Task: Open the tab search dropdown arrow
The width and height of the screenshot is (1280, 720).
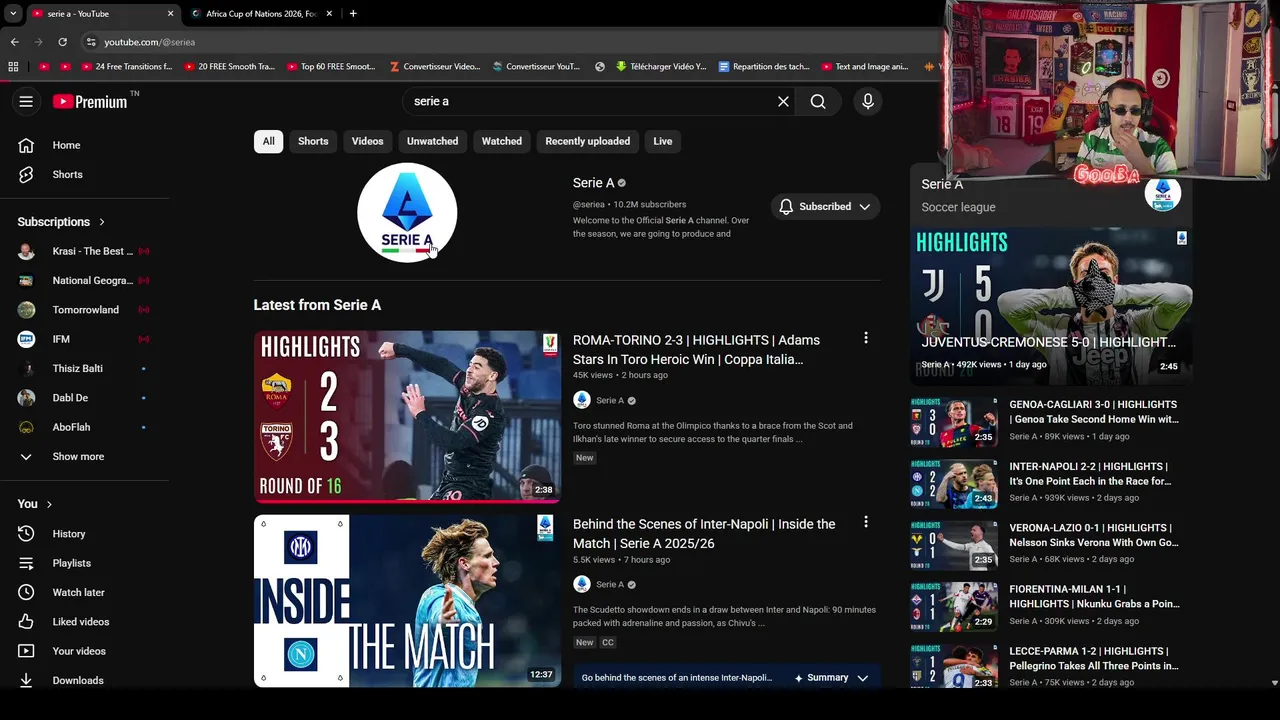Action: pyautogui.click(x=13, y=14)
